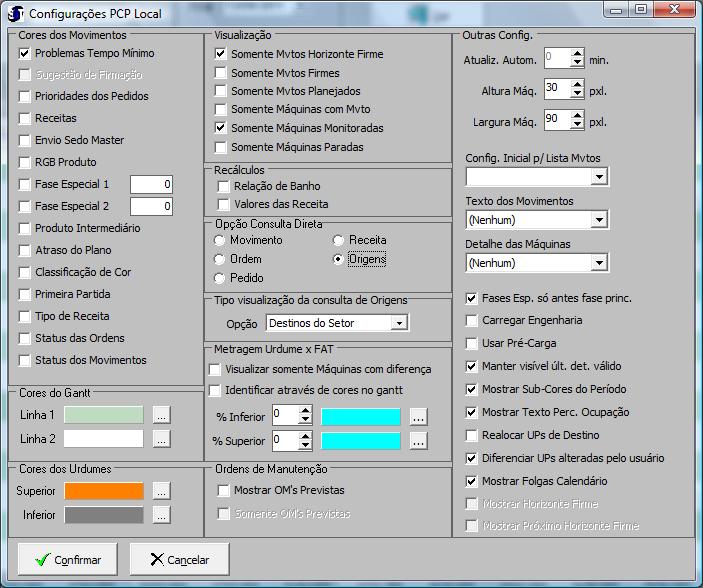Click the Fase Especial 1 number field
703x588 pixels.
pyautogui.click(x=151, y=185)
